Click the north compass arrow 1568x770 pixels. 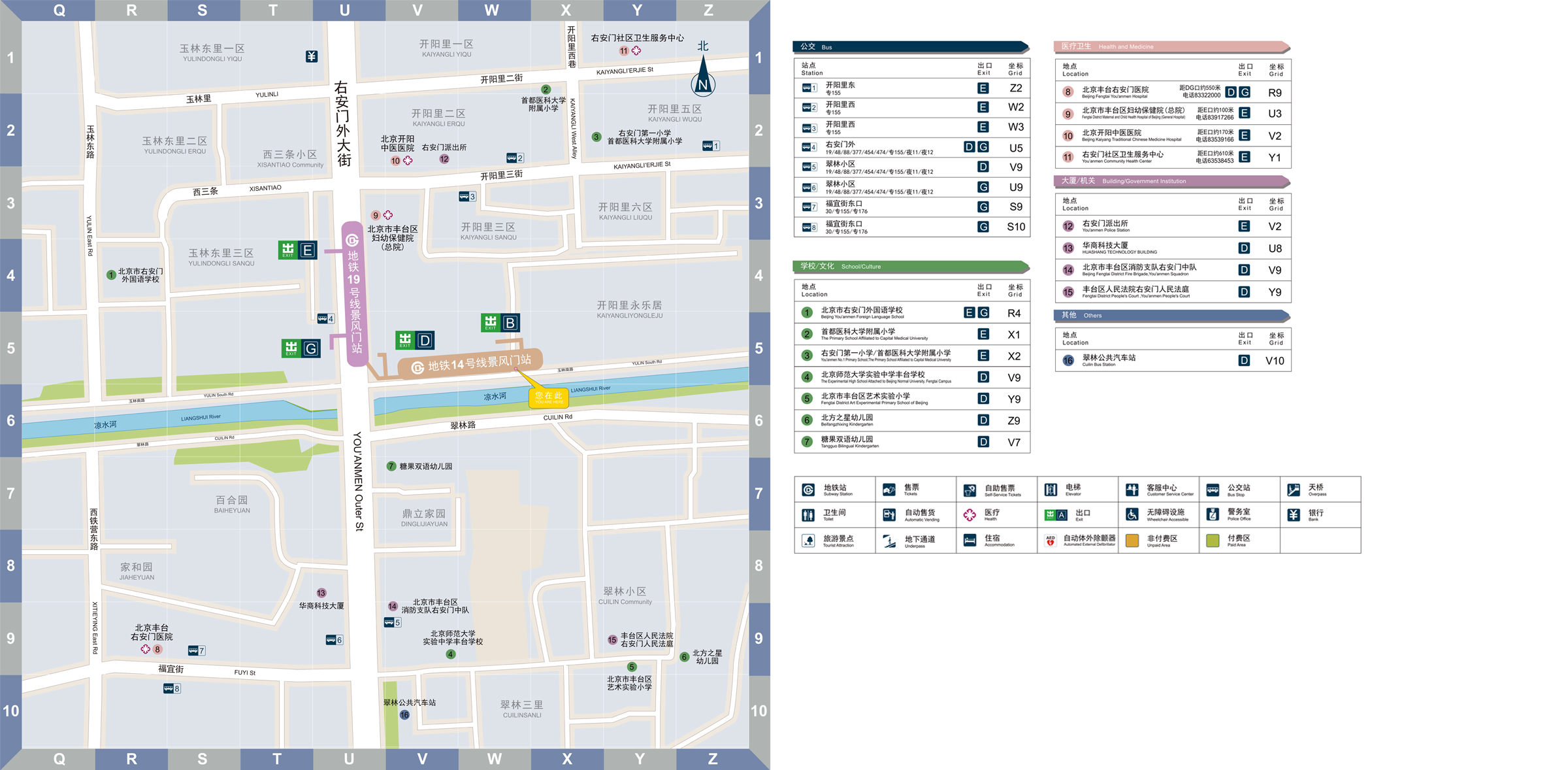703,76
